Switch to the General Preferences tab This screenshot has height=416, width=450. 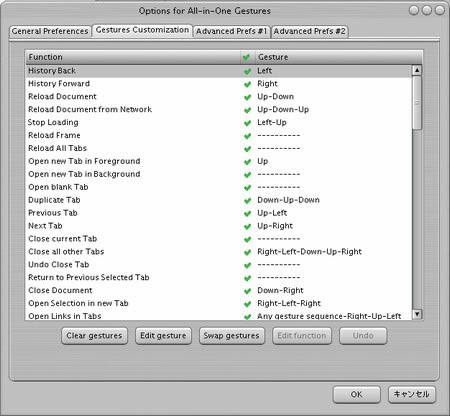[x=50, y=31]
